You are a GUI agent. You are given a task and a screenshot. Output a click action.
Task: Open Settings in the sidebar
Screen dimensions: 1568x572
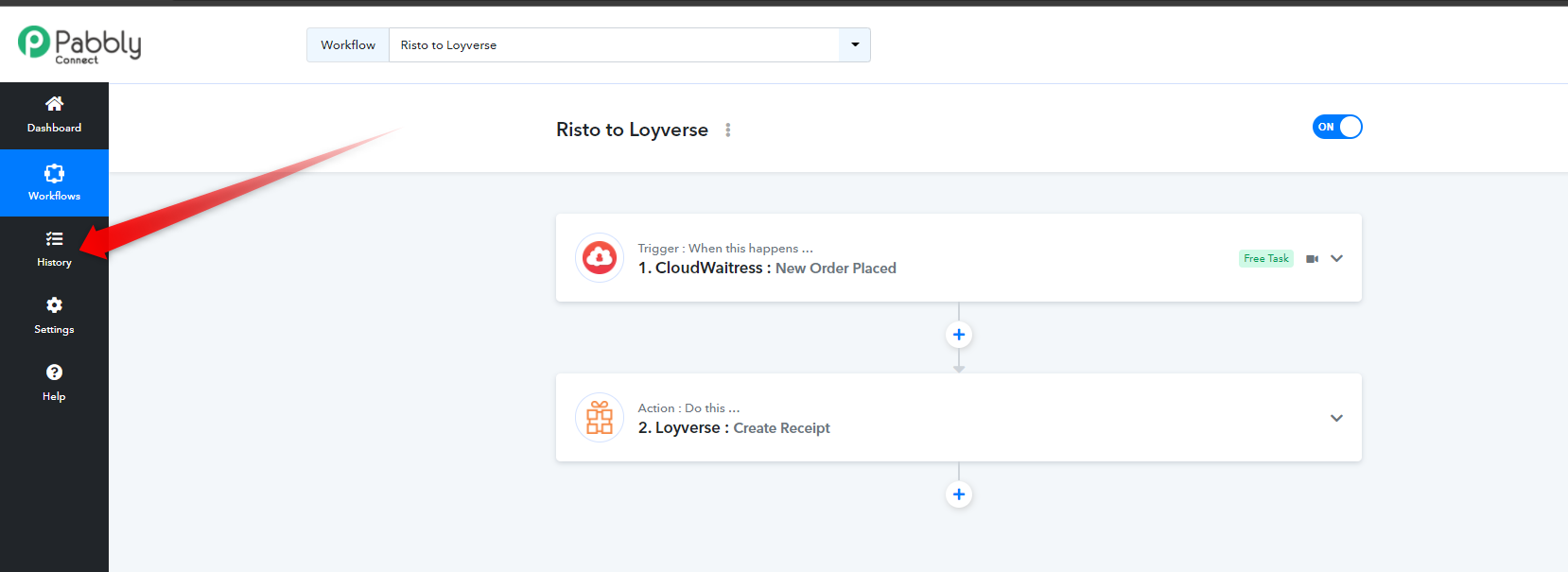[54, 316]
